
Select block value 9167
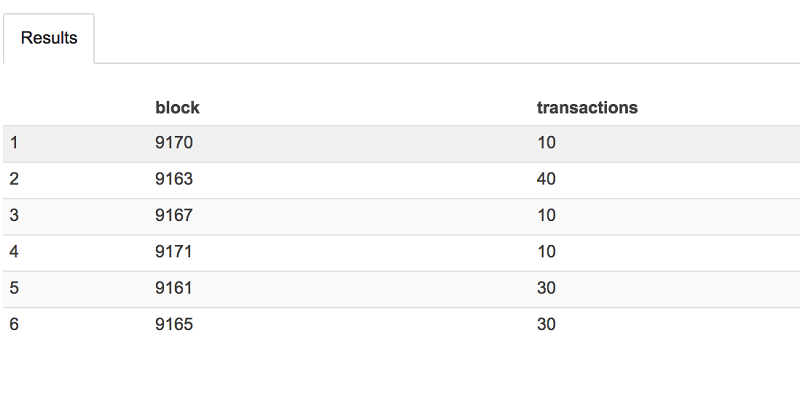click(174, 215)
